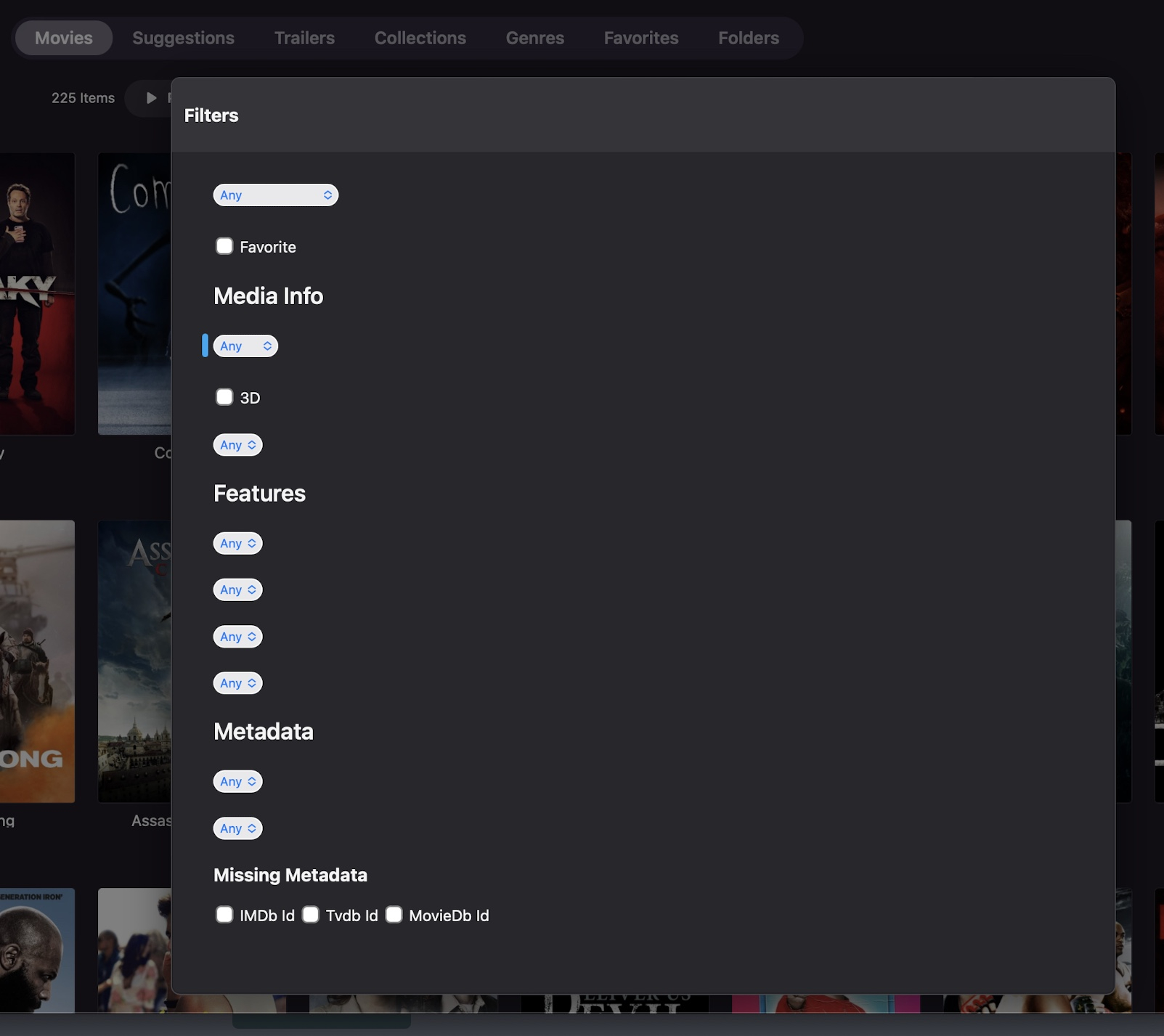Select the Collections tab

pos(420,38)
